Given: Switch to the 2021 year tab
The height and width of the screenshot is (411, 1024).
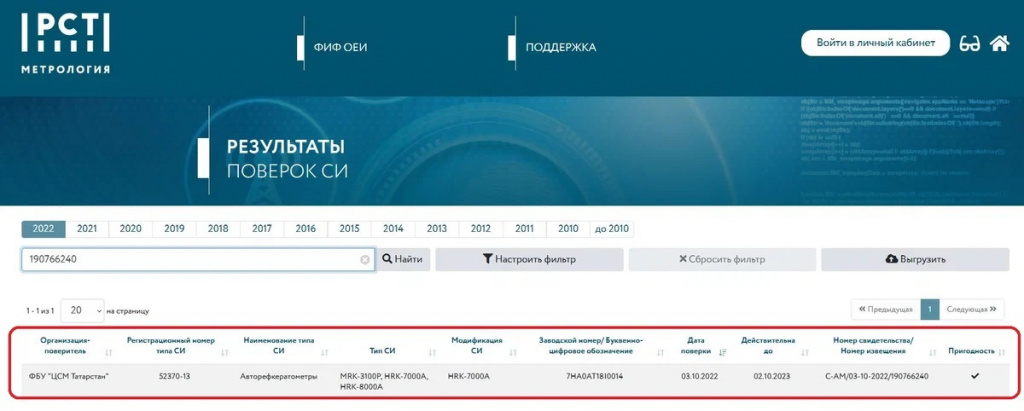Looking at the screenshot, I should point(87,229).
